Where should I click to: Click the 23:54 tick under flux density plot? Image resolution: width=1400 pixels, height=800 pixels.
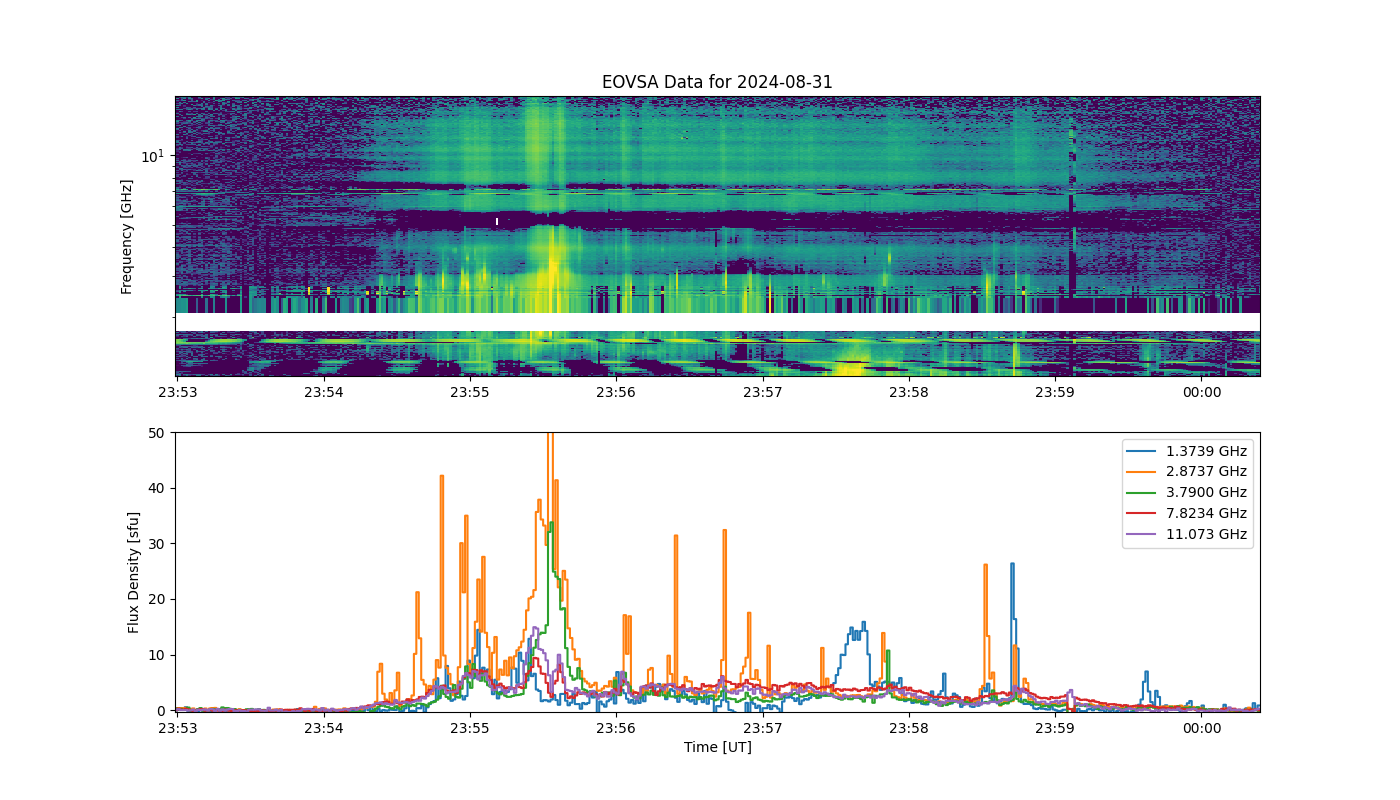click(323, 729)
